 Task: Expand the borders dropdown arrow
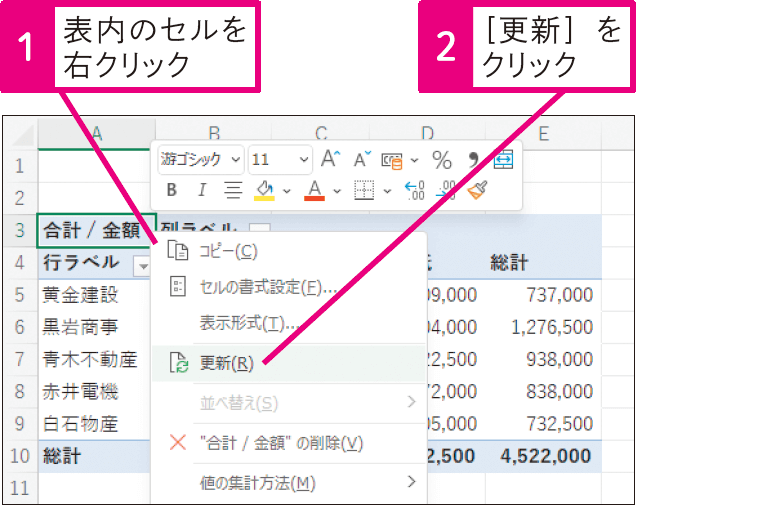(388, 191)
